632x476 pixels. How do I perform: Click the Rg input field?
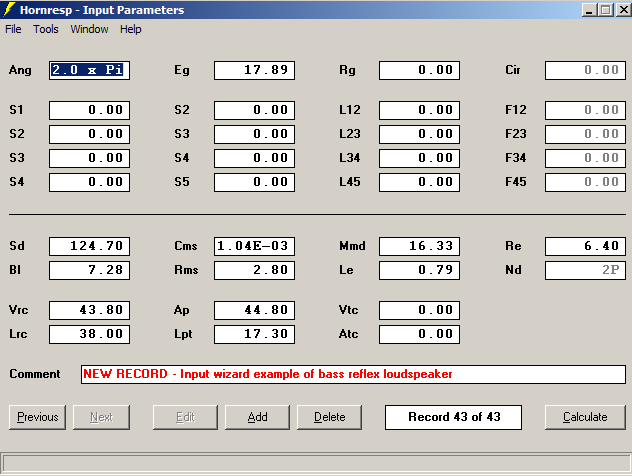[419, 71]
